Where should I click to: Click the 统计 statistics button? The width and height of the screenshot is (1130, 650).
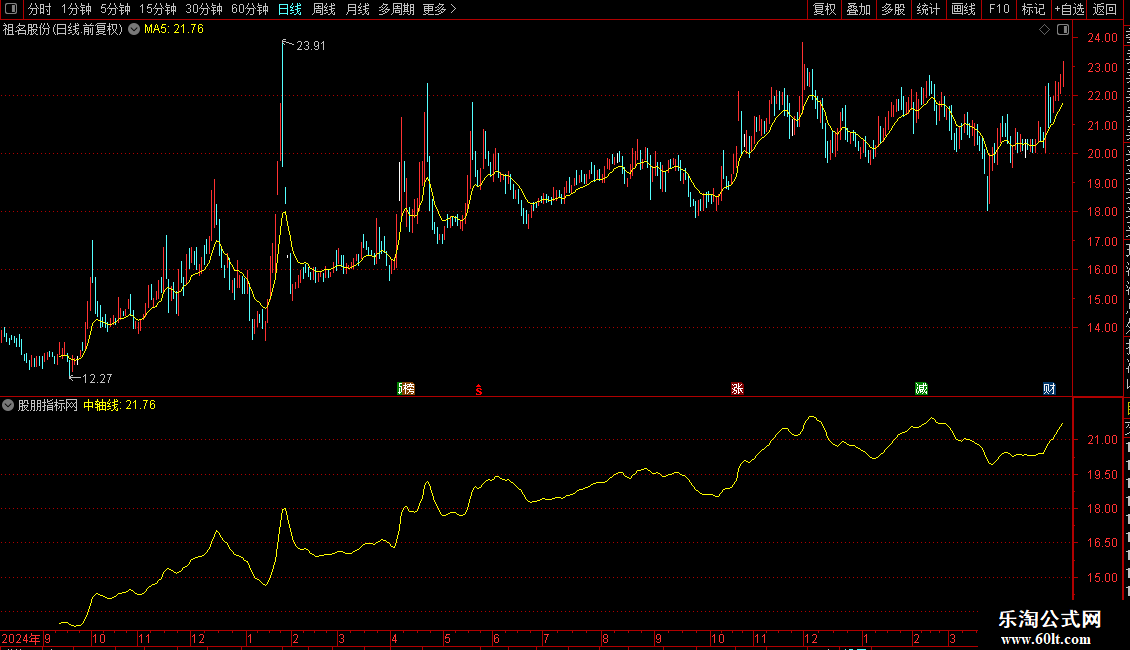coord(927,9)
